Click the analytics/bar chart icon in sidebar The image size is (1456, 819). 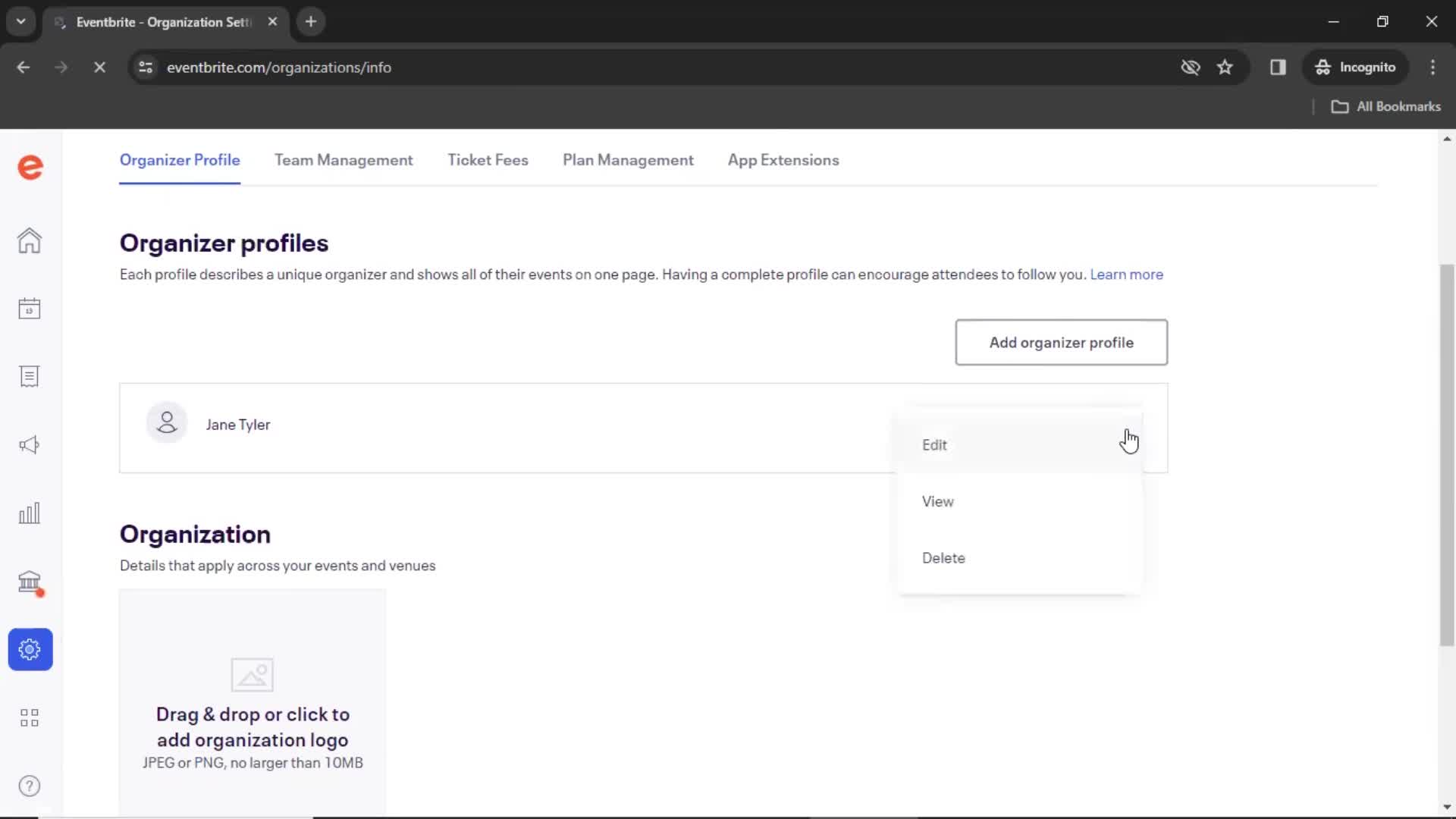pyautogui.click(x=29, y=513)
